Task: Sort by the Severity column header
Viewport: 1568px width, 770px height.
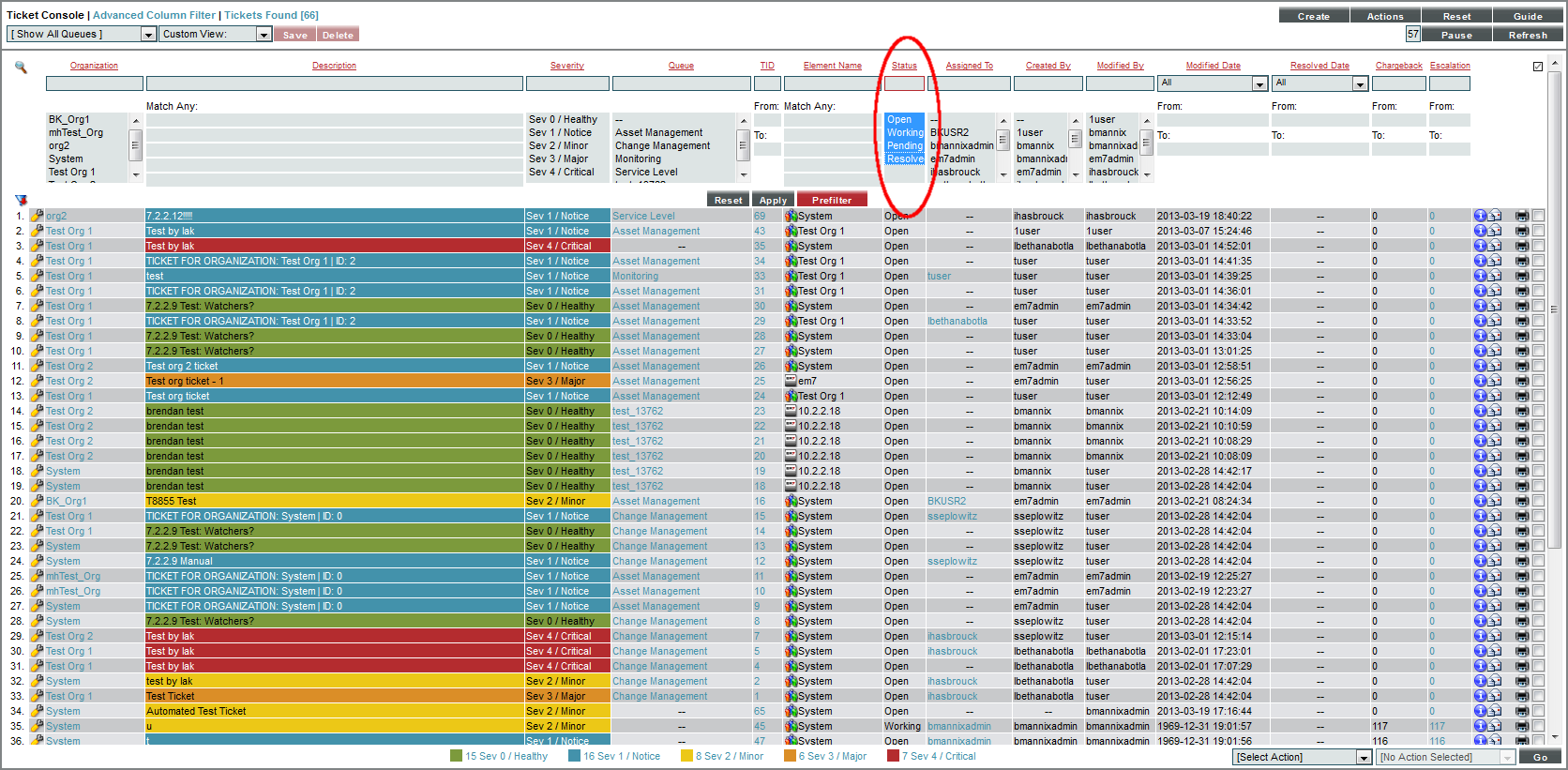Action: pos(566,66)
